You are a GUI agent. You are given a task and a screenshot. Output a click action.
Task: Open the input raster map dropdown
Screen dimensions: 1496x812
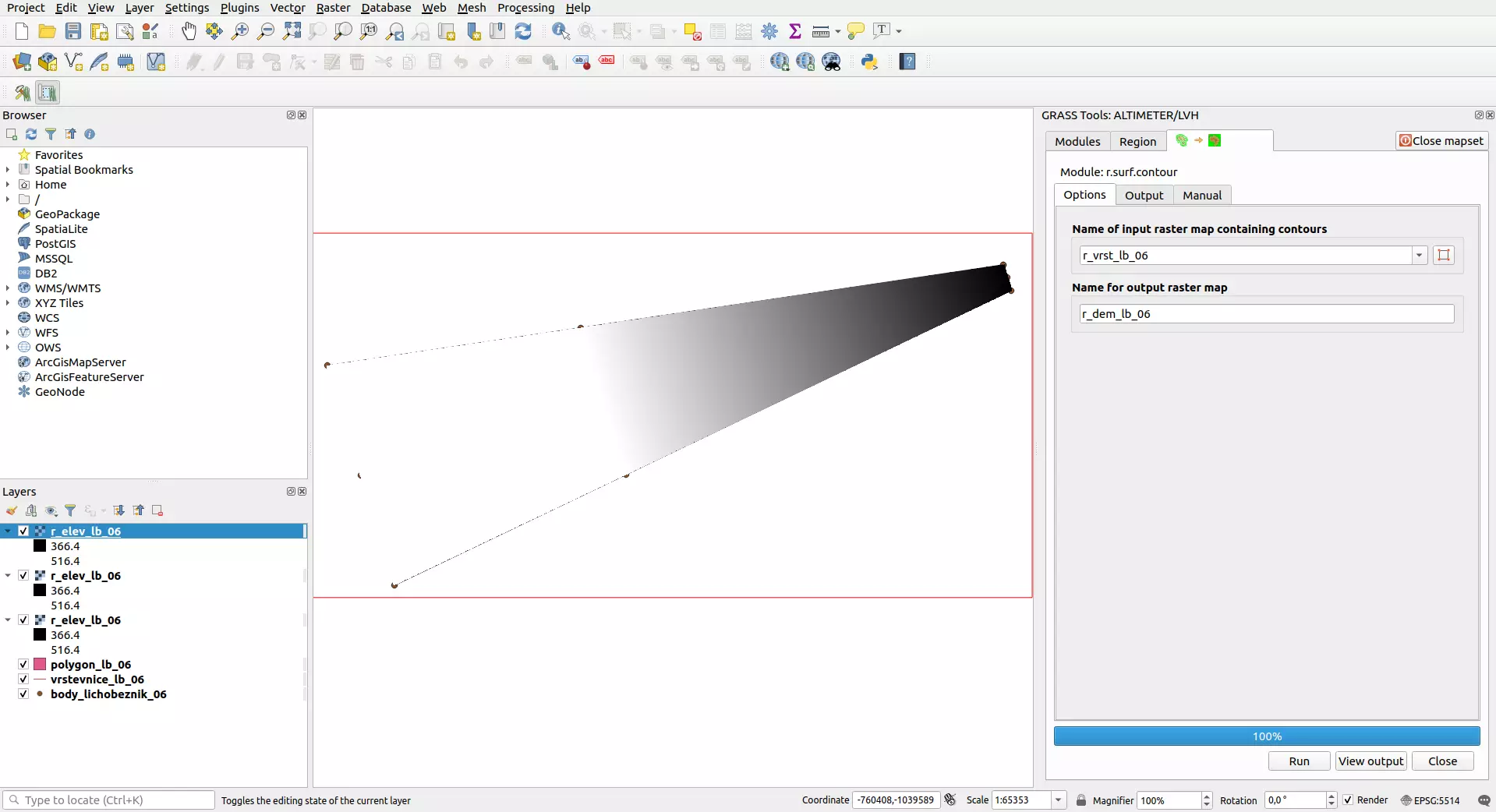1419,256
